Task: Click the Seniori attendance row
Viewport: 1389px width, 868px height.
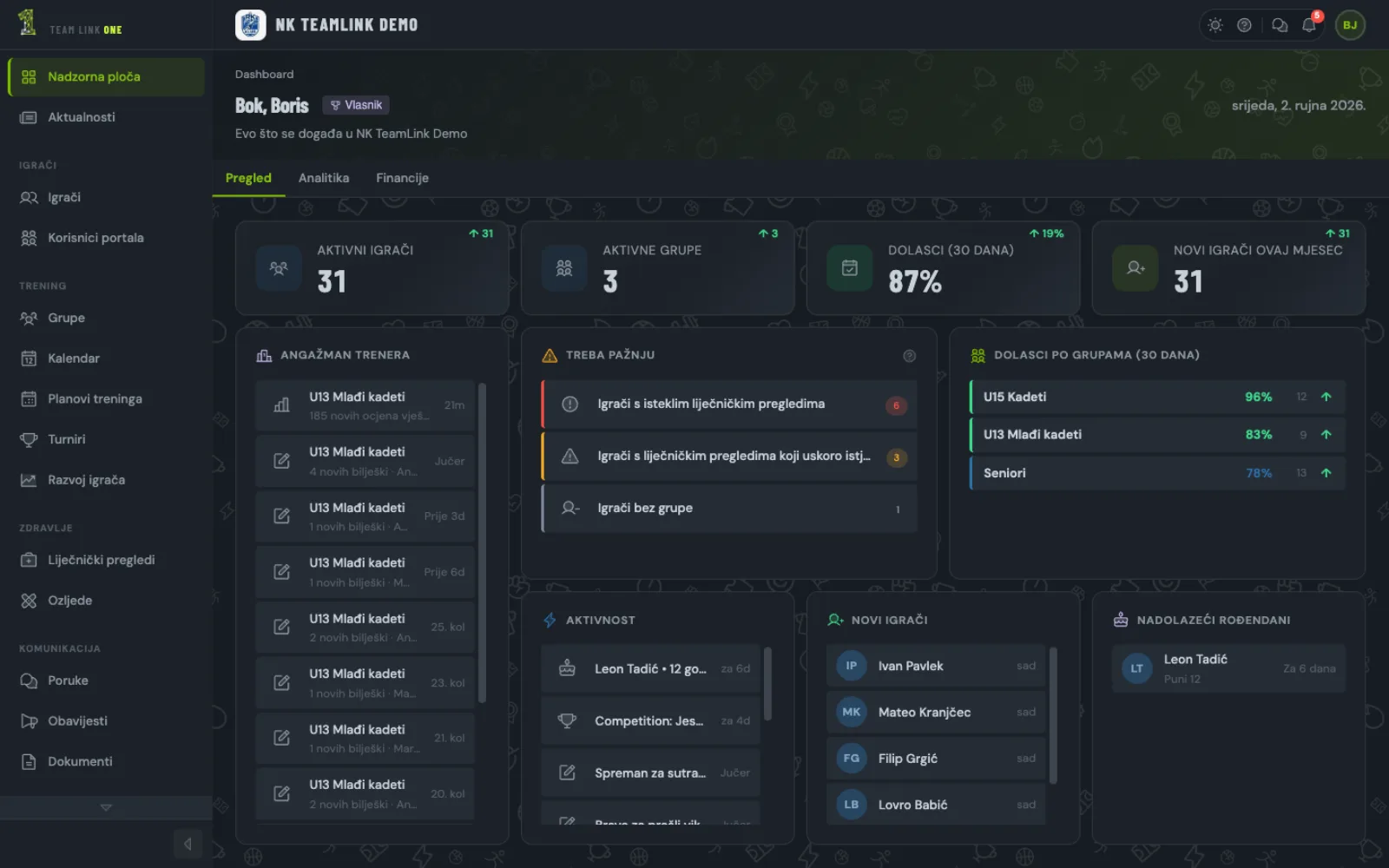Action: 1157,473
